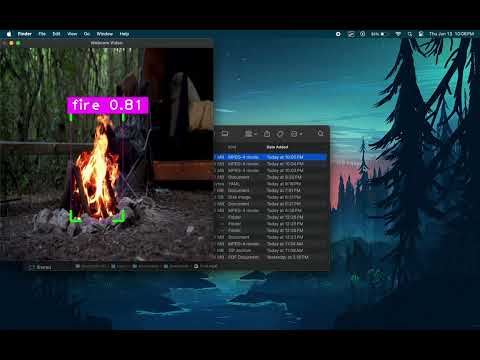
Task: Click the Webcam Video window title bar
Action: (107, 43)
